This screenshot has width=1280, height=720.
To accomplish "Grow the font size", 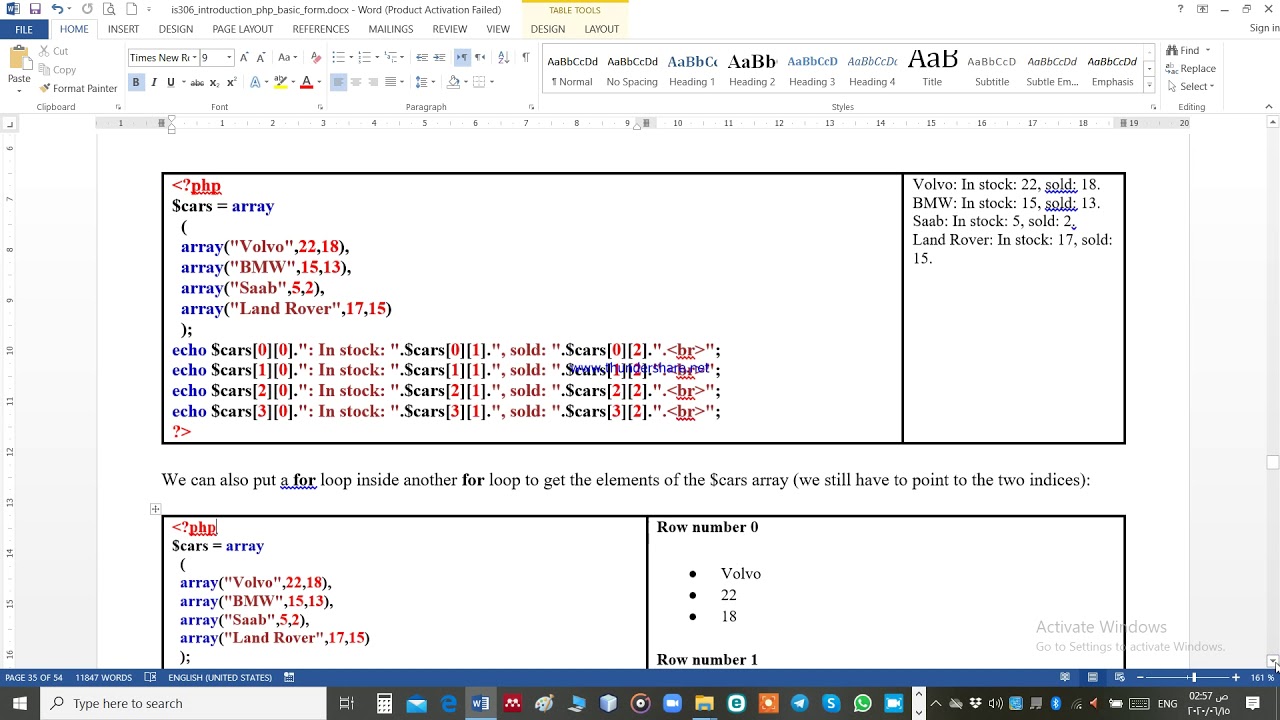I will [x=246, y=58].
